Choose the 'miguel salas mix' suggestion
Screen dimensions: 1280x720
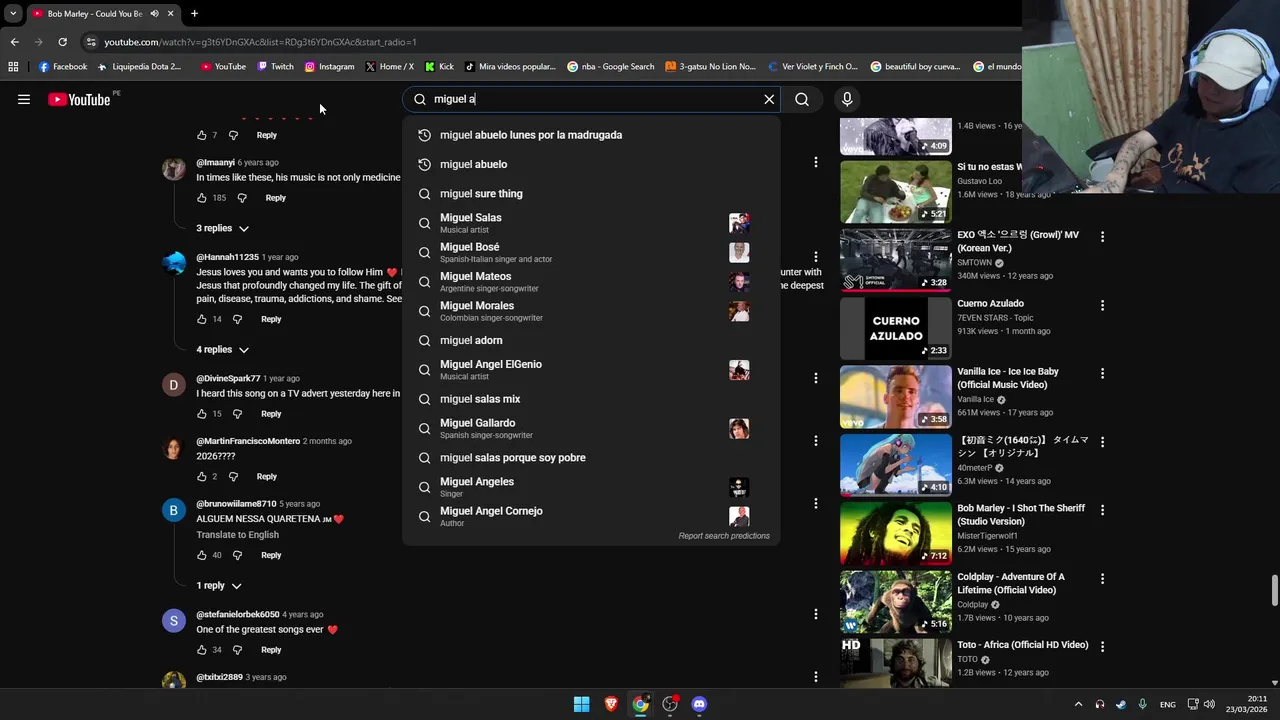[591, 399]
